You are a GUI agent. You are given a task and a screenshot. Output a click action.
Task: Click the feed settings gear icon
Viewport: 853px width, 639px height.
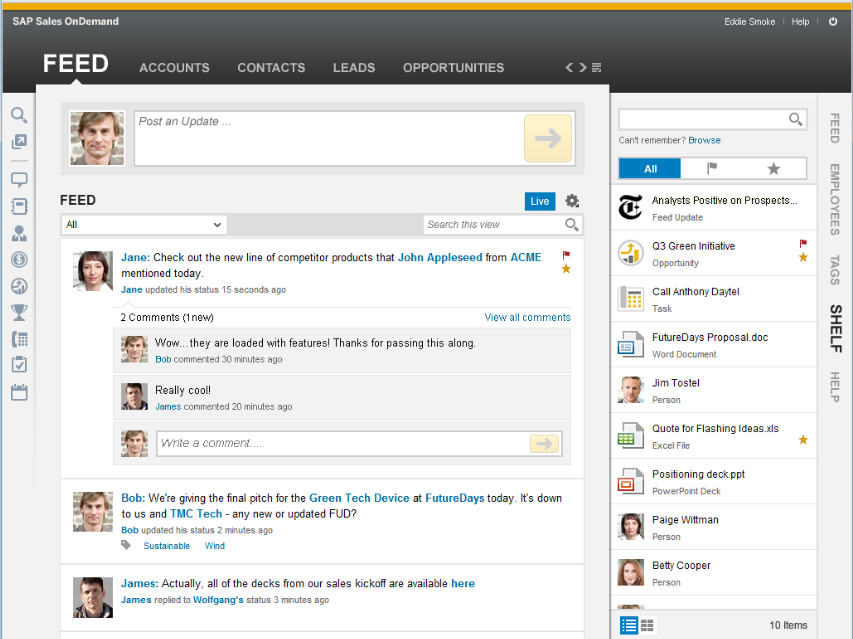pyautogui.click(x=572, y=201)
